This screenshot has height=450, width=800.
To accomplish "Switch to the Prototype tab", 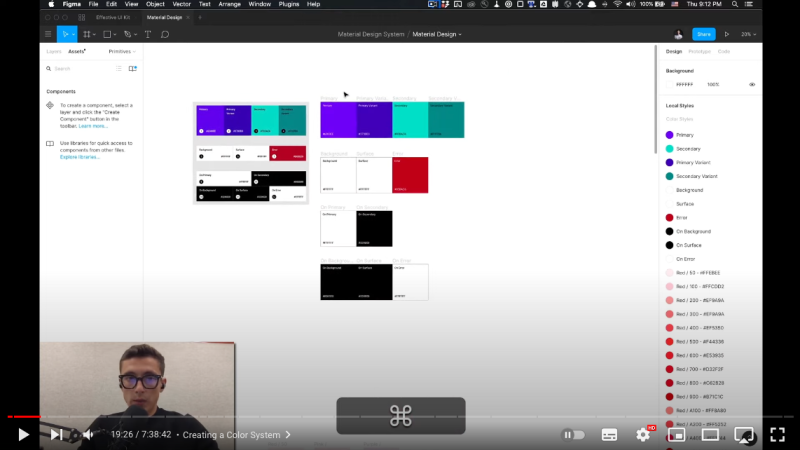I will [x=699, y=52].
